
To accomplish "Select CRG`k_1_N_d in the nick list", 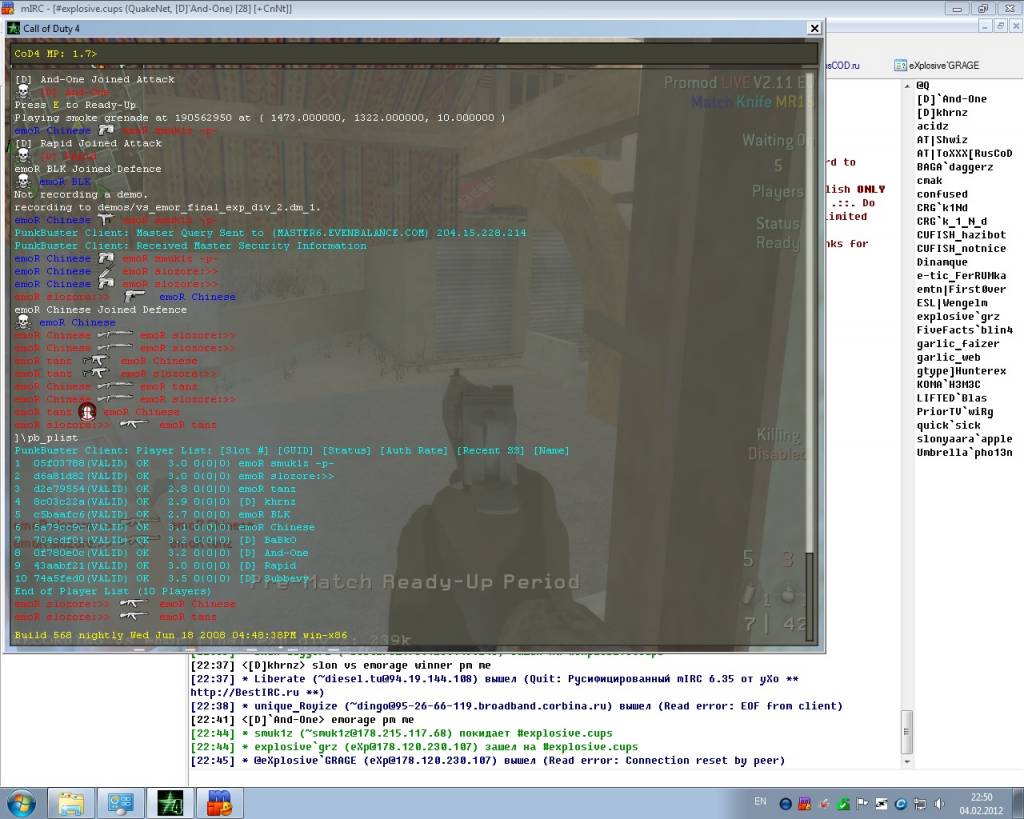I will click(952, 221).
